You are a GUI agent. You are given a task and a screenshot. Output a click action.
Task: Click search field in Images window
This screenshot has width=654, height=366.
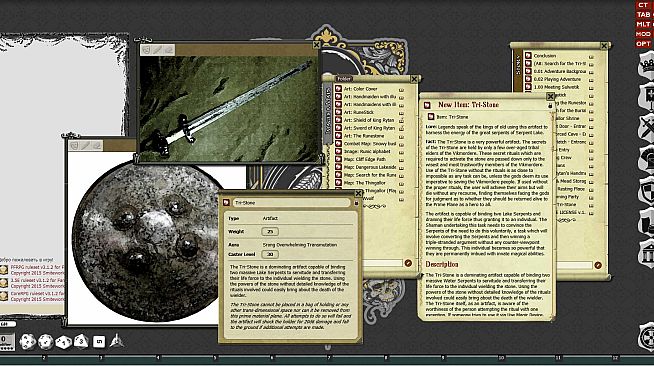(382, 263)
